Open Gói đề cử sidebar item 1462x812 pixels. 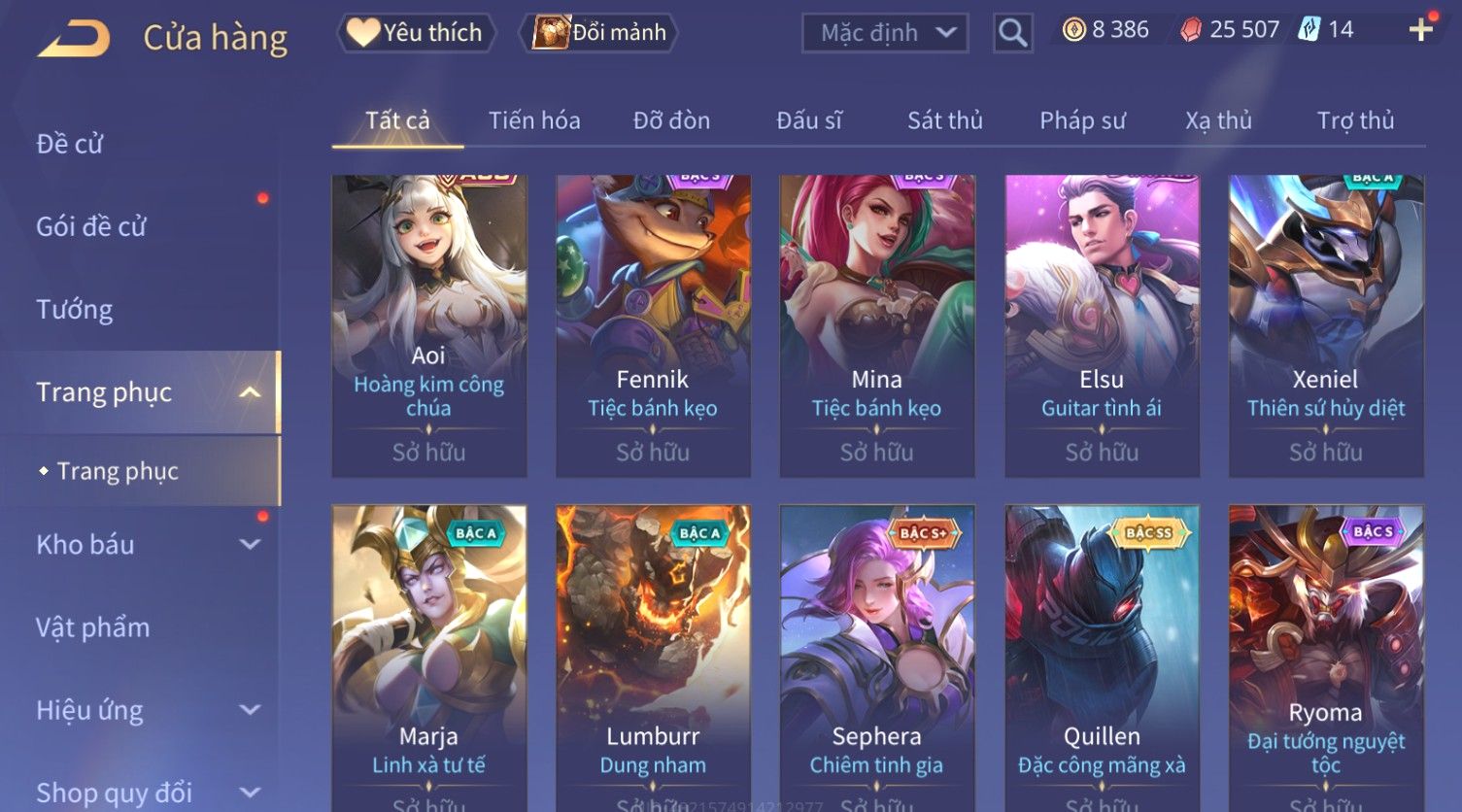coord(91,227)
